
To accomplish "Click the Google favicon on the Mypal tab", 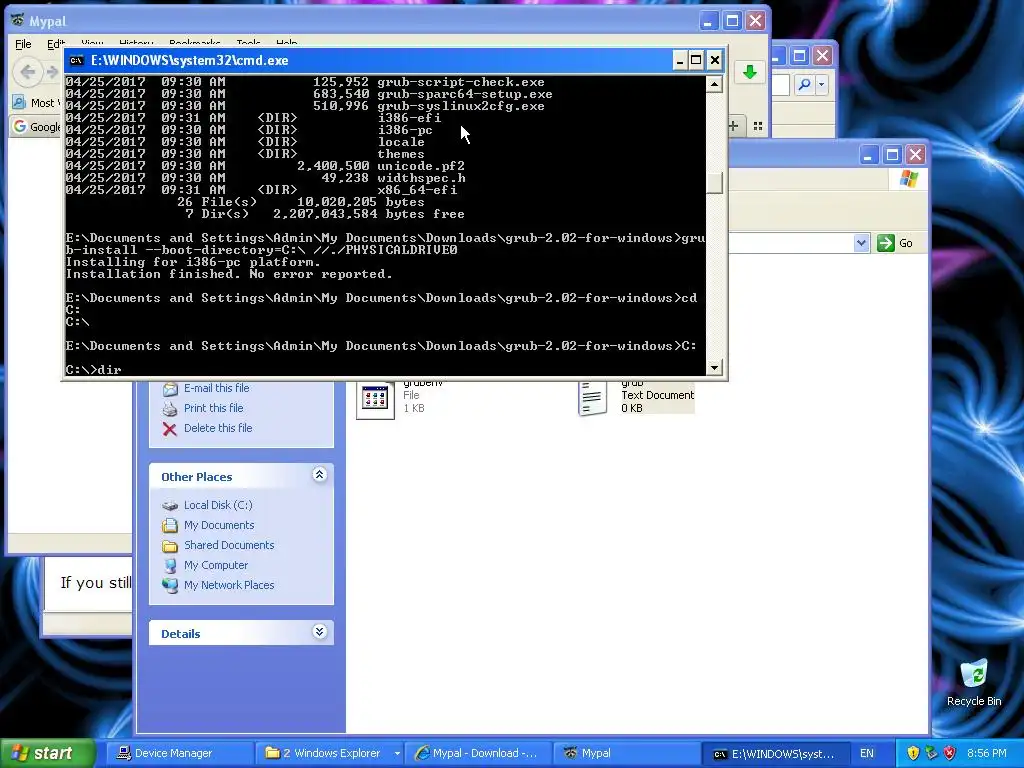I will (x=20, y=126).
